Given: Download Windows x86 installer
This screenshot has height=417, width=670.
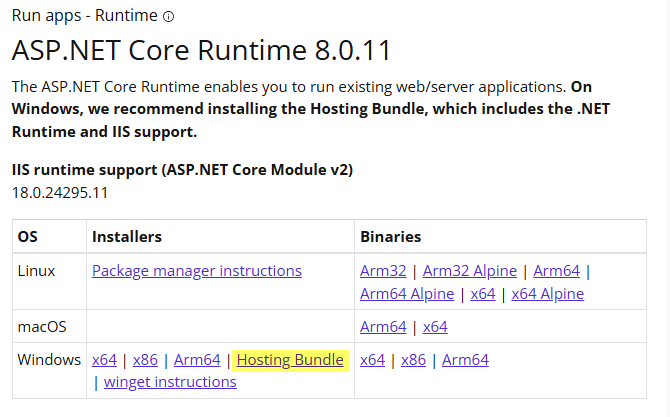Looking at the screenshot, I should 145,360.
